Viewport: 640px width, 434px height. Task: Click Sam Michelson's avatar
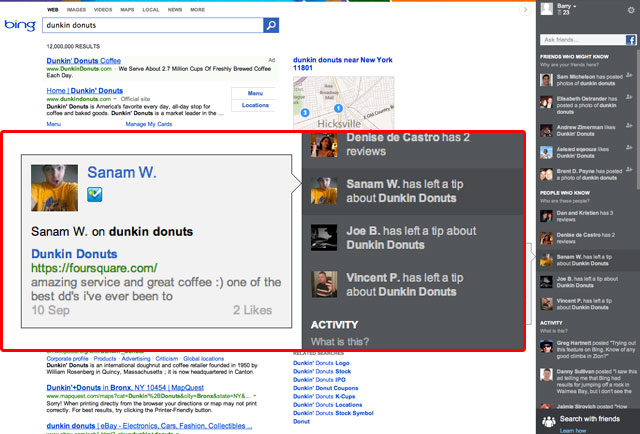tap(546, 80)
